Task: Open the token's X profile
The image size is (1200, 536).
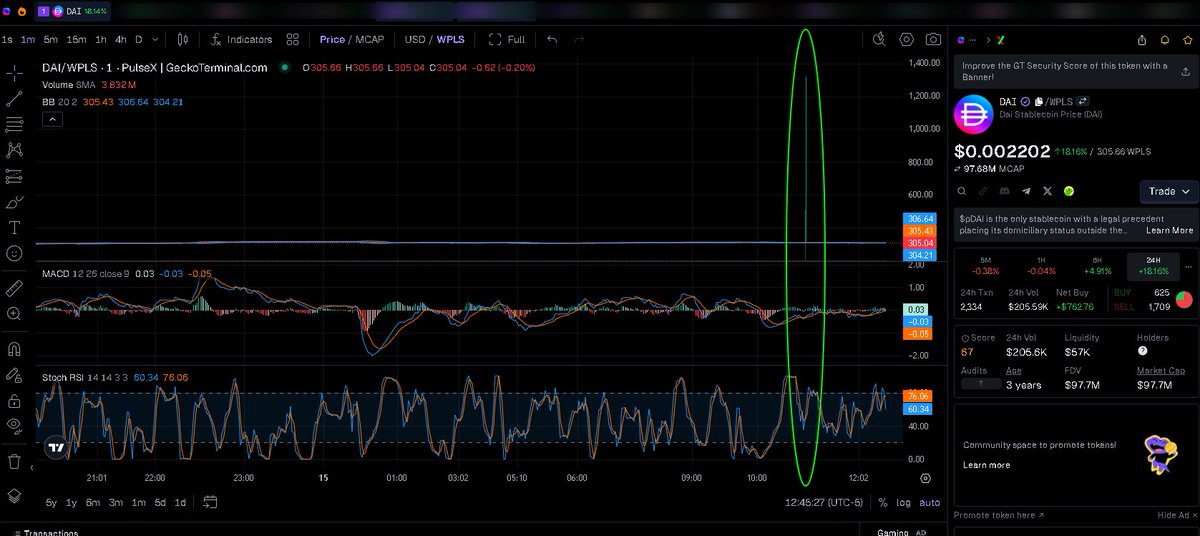Action: tap(1047, 191)
